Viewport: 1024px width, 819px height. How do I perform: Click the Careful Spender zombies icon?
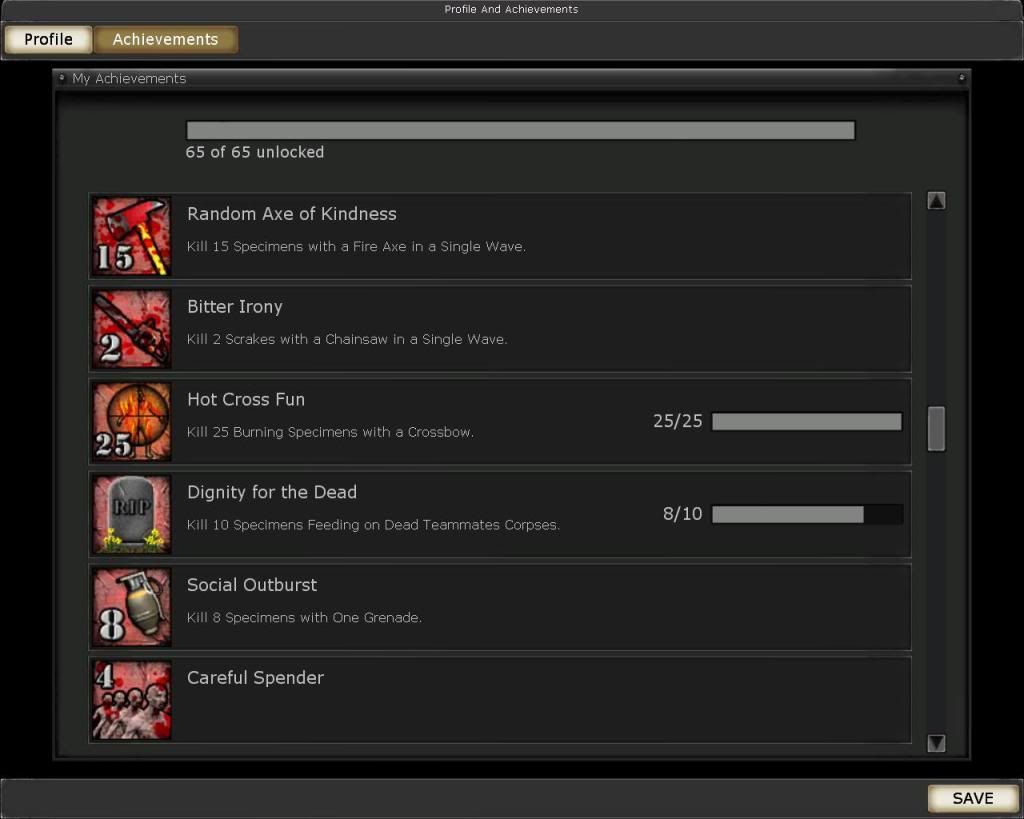tap(131, 699)
